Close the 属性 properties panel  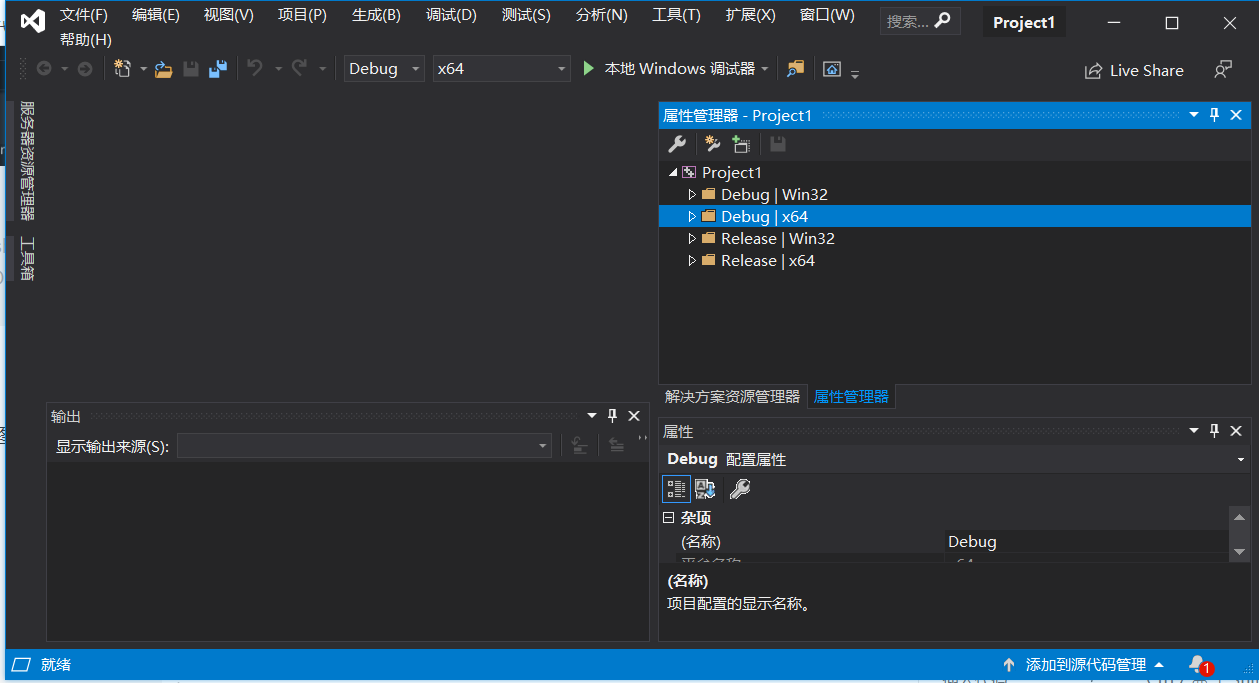coord(1236,431)
